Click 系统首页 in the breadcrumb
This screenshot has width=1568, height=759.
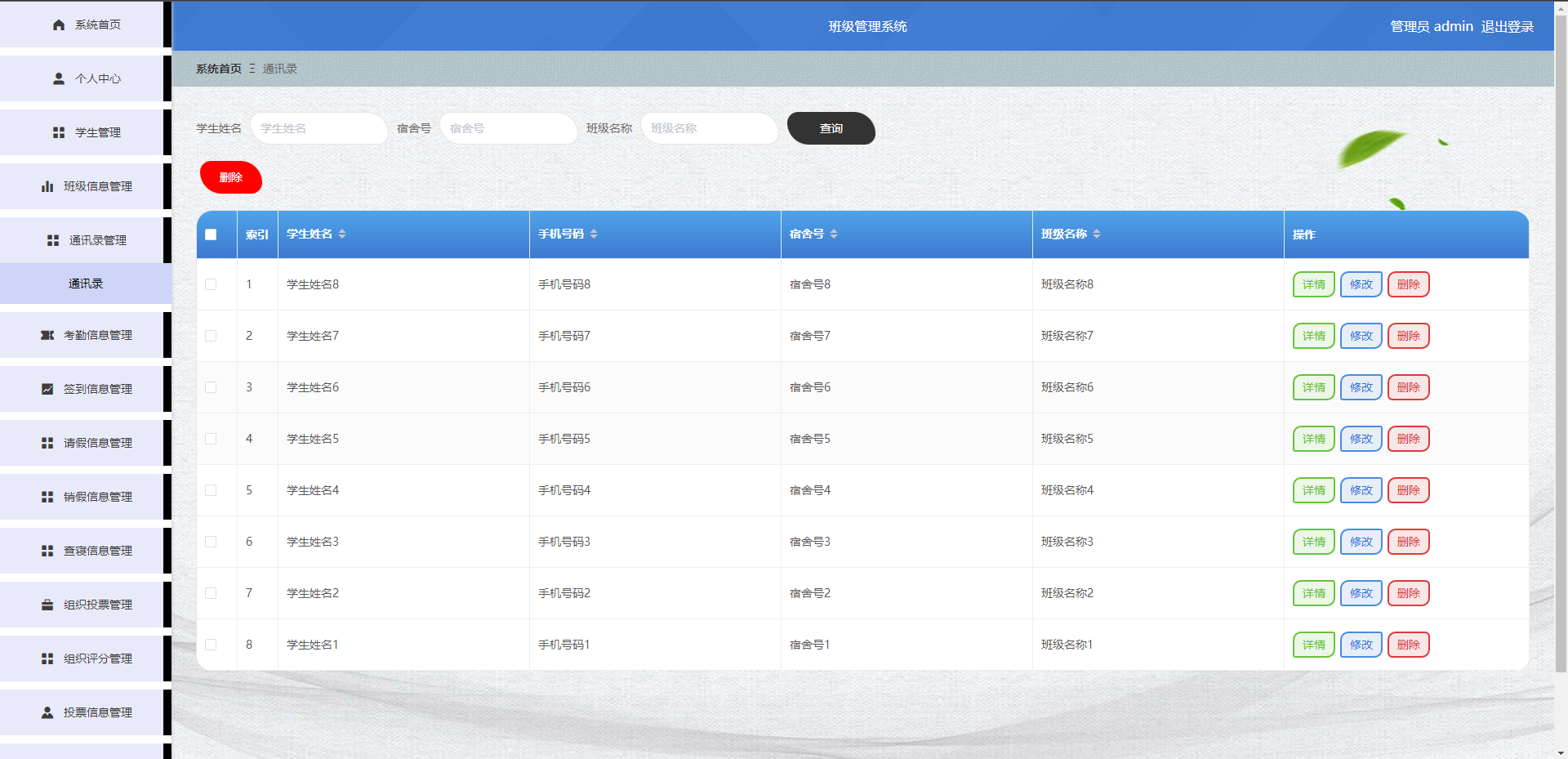tap(217, 69)
